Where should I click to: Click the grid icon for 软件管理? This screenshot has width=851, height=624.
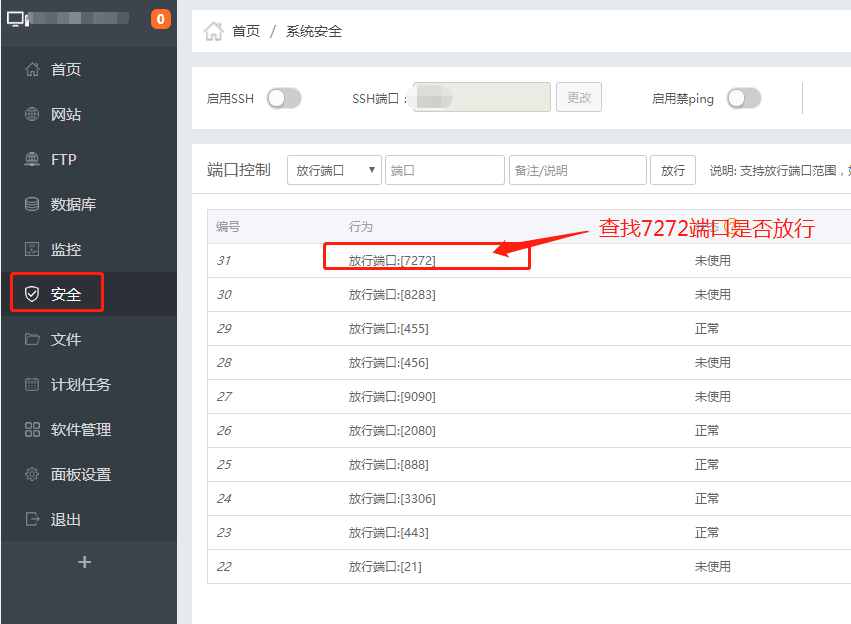coord(32,429)
